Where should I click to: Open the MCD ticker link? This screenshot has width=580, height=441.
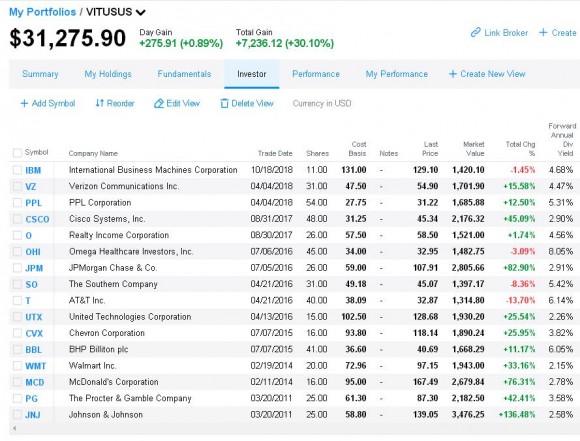tap(35, 382)
